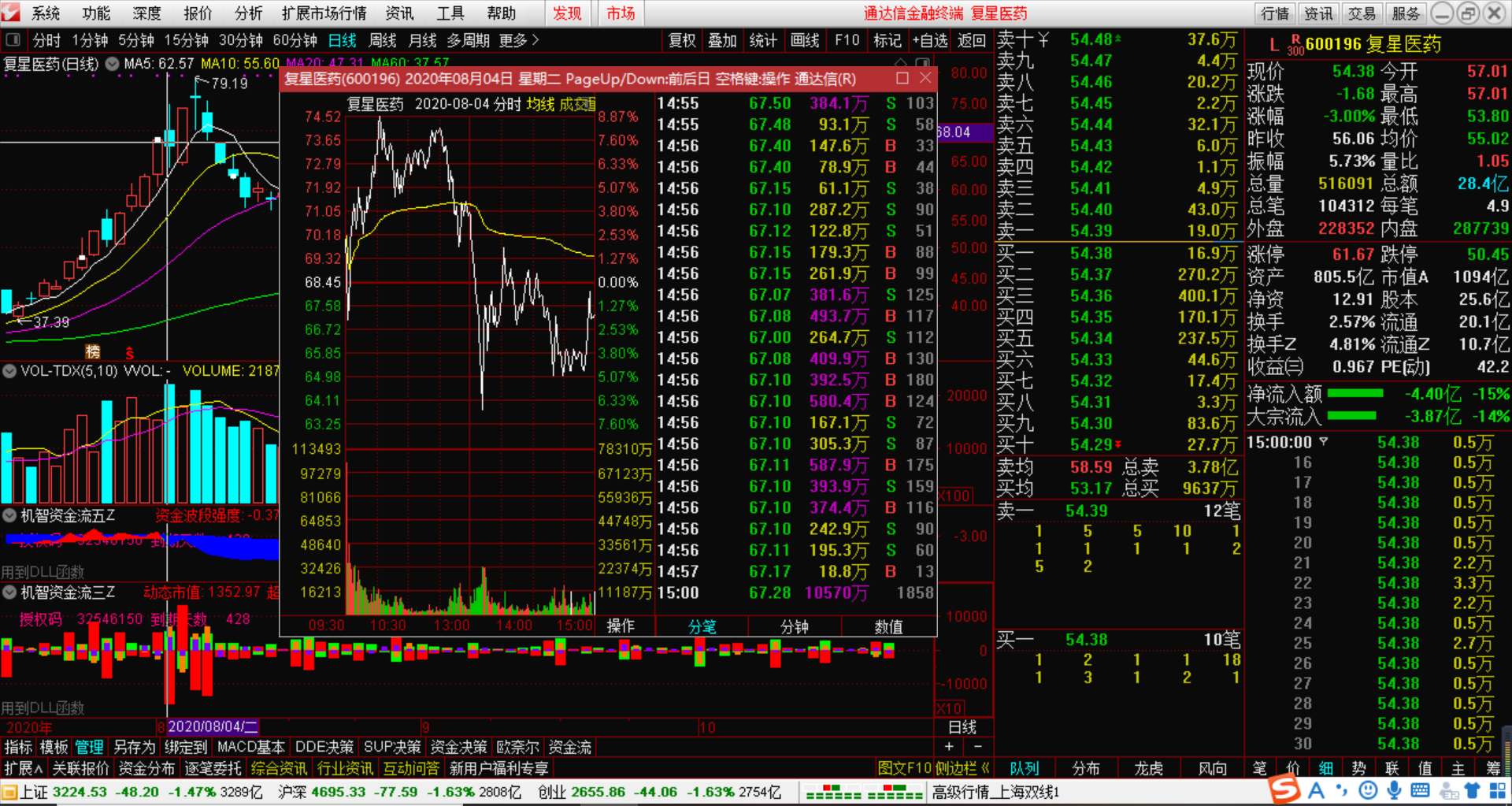The image size is (1512, 806).
Task: Click the 榜 marker on the K-line chart
Action: coord(93,351)
